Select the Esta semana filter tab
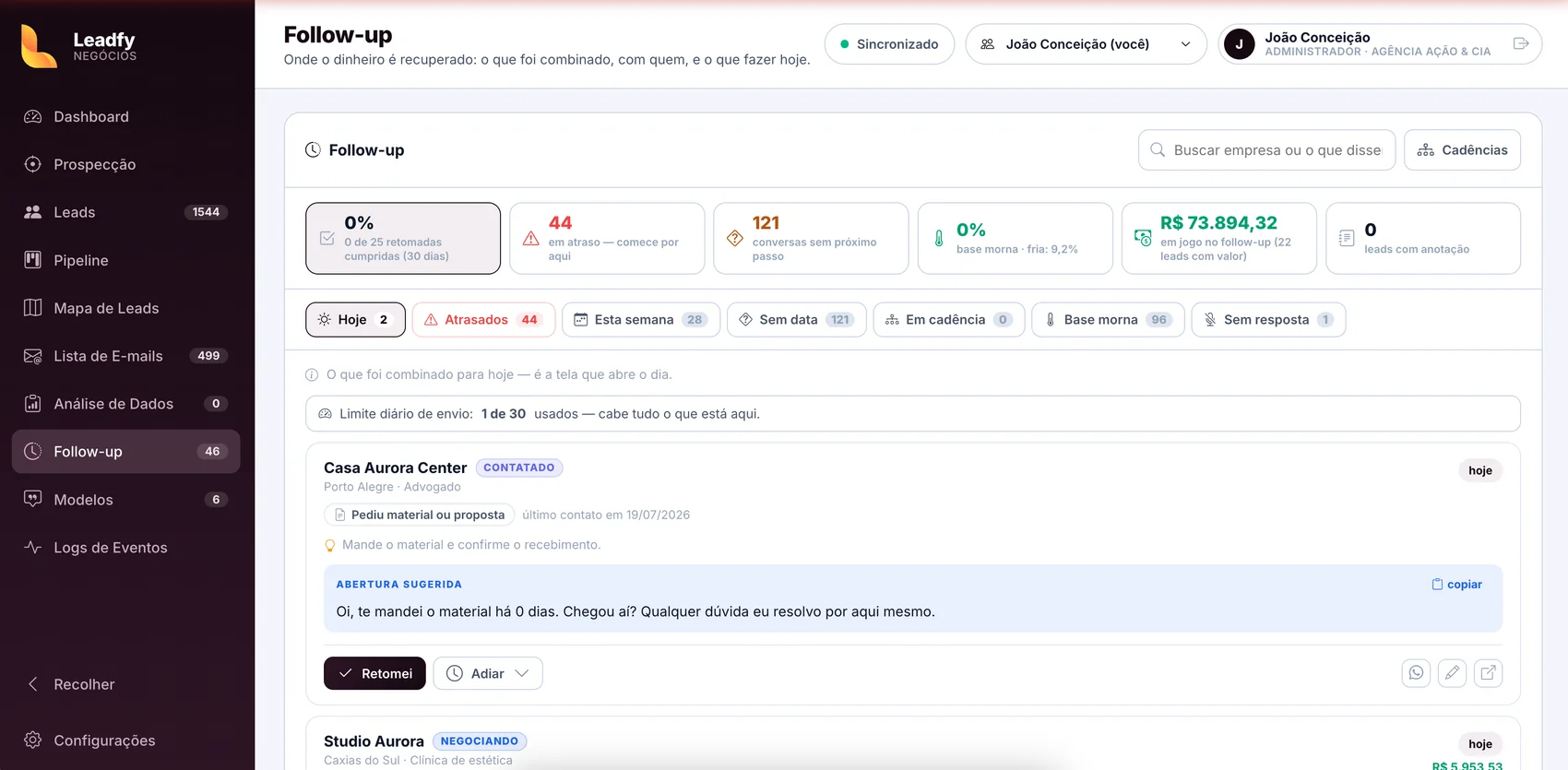The image size is (1568, 770). click(641, 320)
